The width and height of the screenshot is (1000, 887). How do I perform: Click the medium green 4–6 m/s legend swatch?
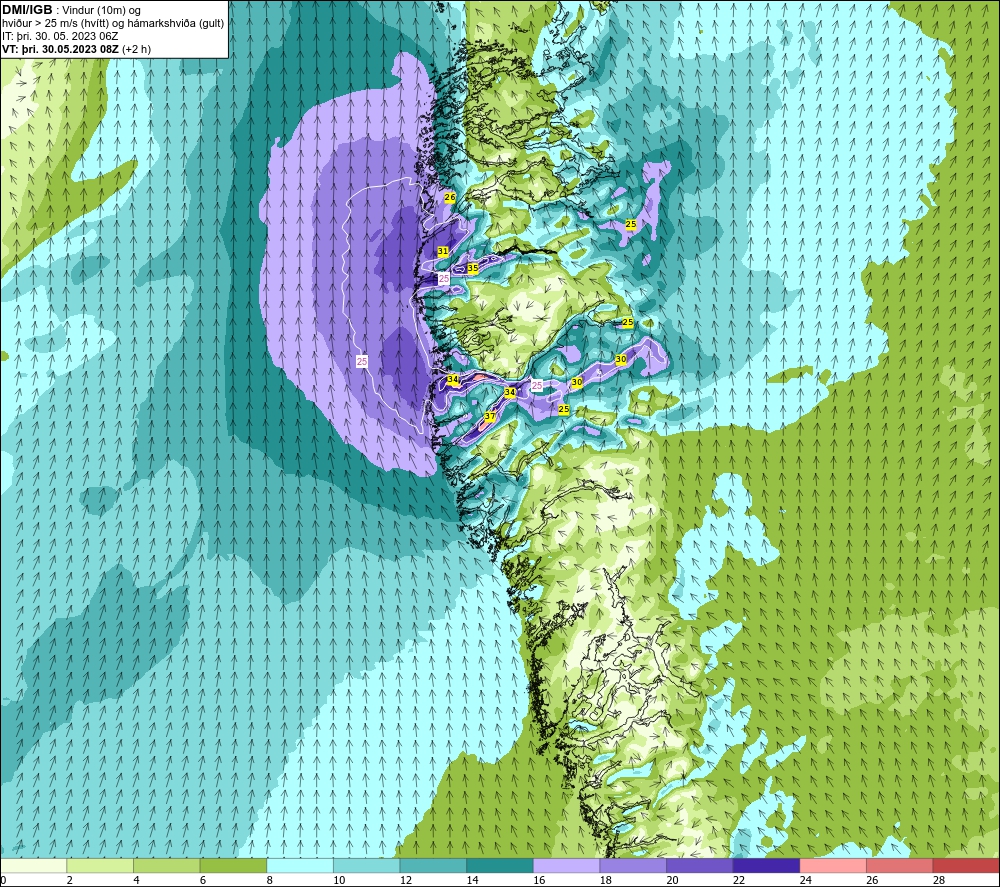pyautogui.click(x=166, y=865)
